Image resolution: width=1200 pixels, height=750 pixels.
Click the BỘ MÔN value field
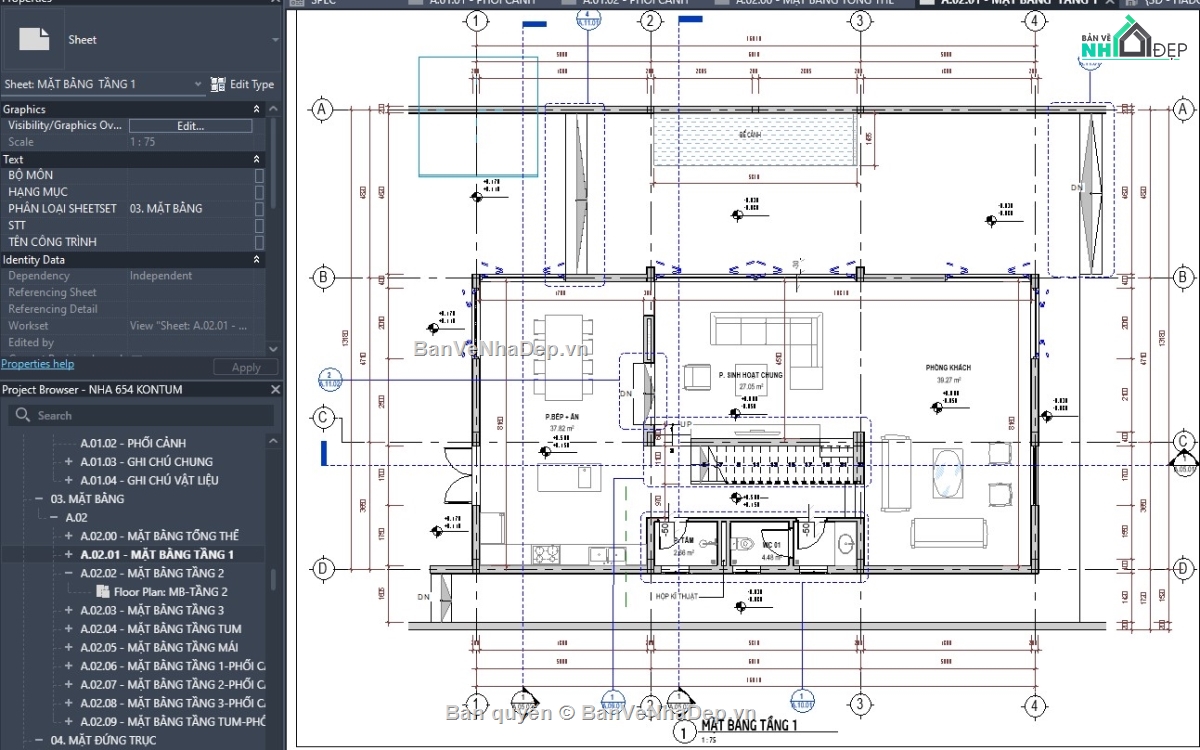[x=190, y=175]
